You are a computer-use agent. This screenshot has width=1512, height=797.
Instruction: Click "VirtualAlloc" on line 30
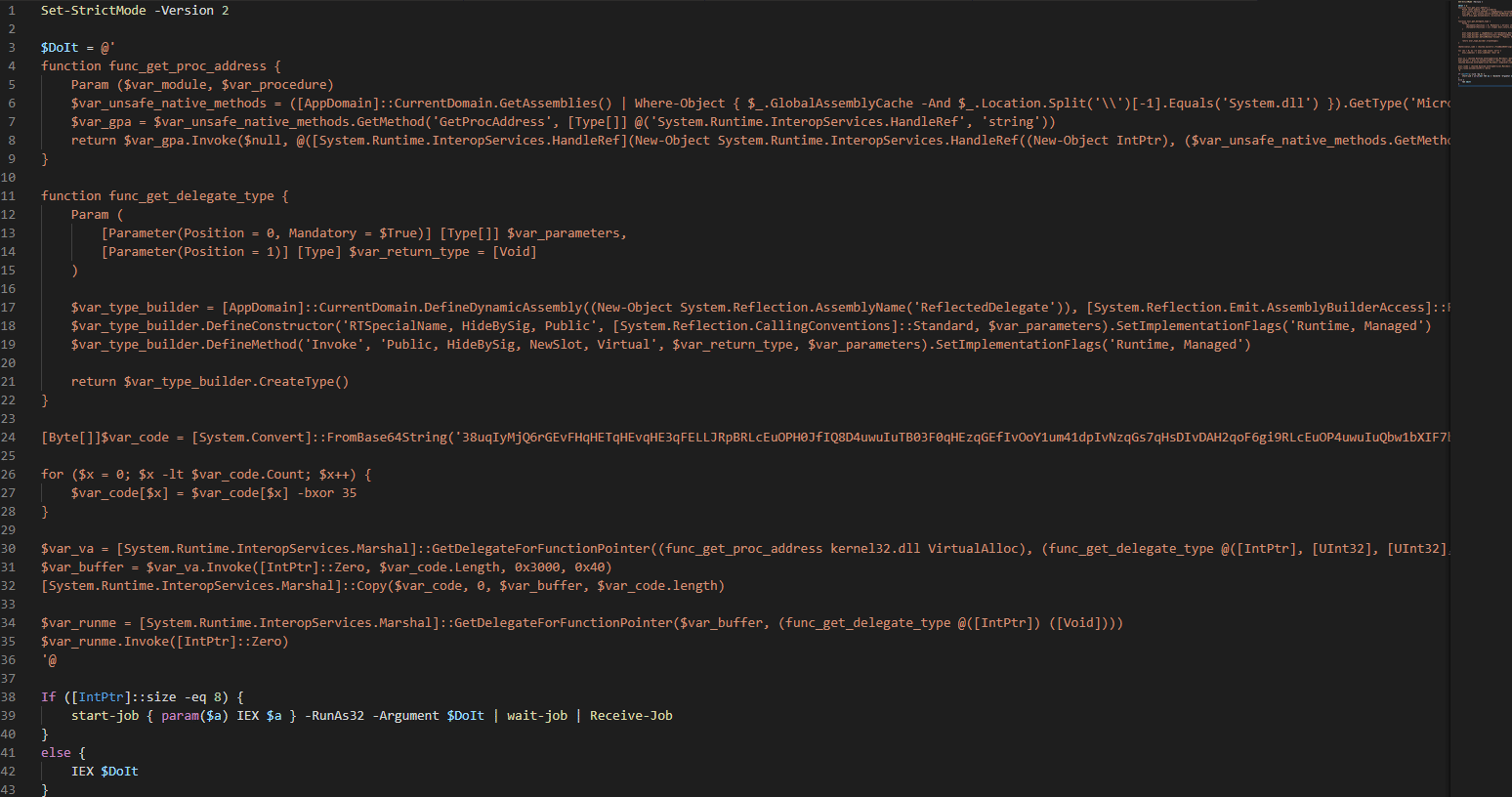tap(973, 549)
